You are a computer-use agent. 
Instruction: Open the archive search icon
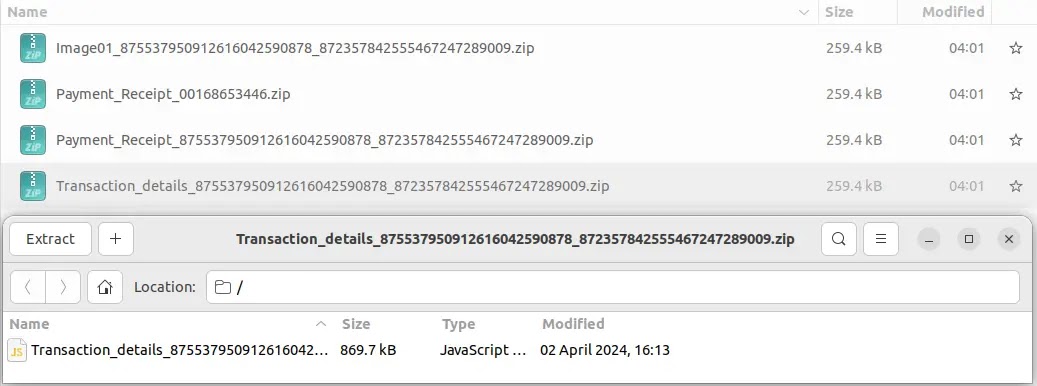839,239
